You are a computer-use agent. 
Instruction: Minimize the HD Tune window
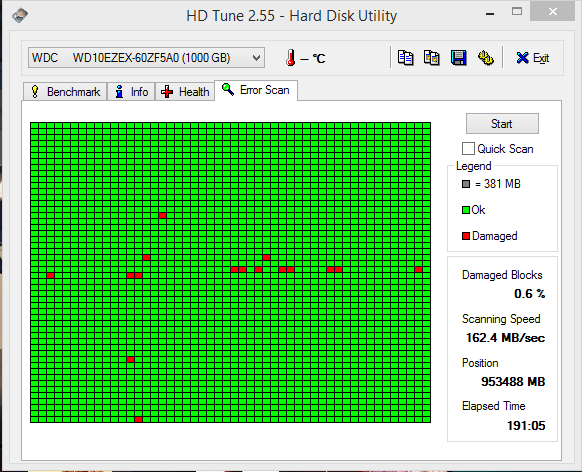tap(490, 14)
